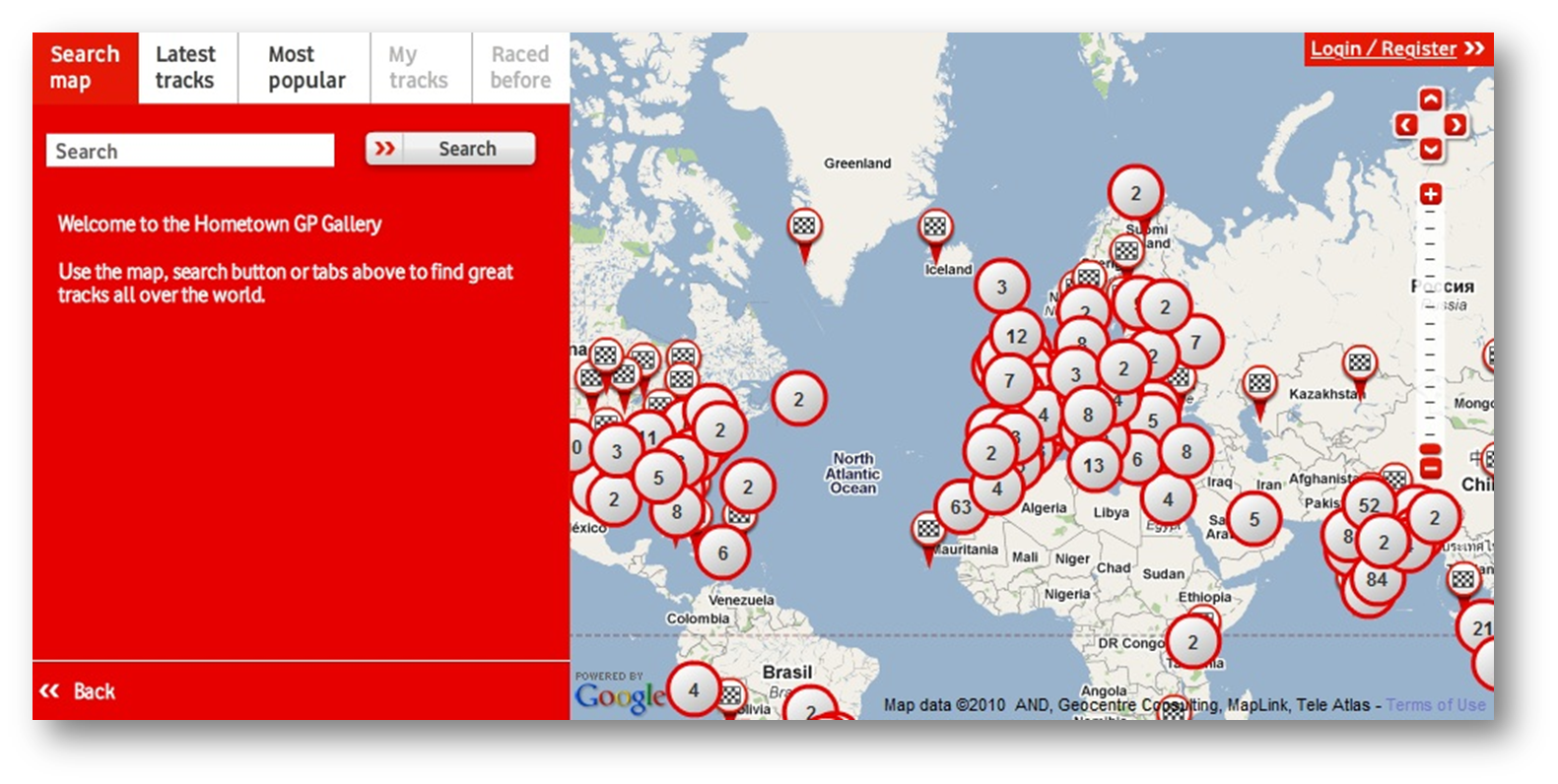Open the cluster marker labeled 84

click(x=1377, y=580)
